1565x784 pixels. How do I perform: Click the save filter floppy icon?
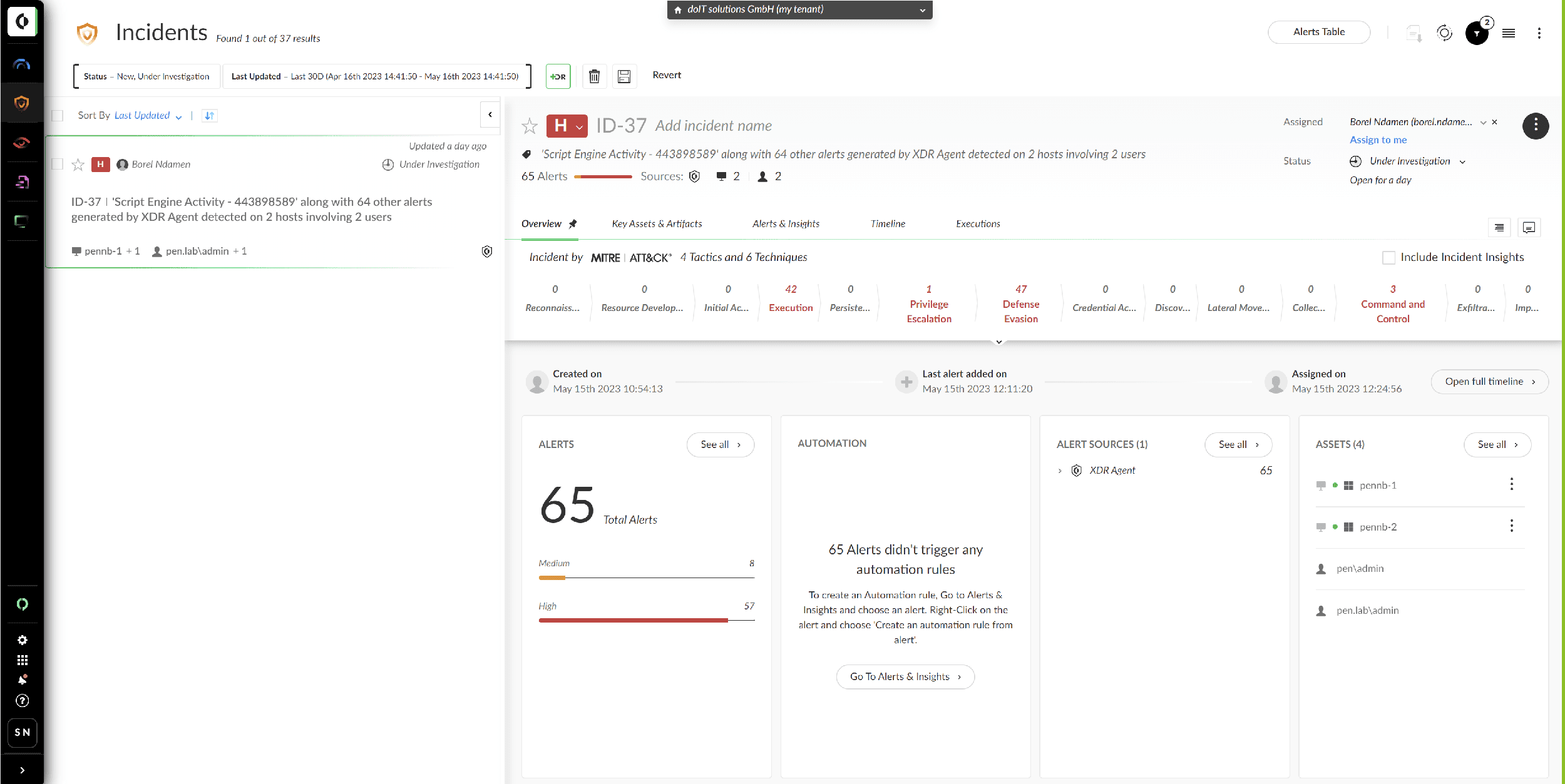624,76
